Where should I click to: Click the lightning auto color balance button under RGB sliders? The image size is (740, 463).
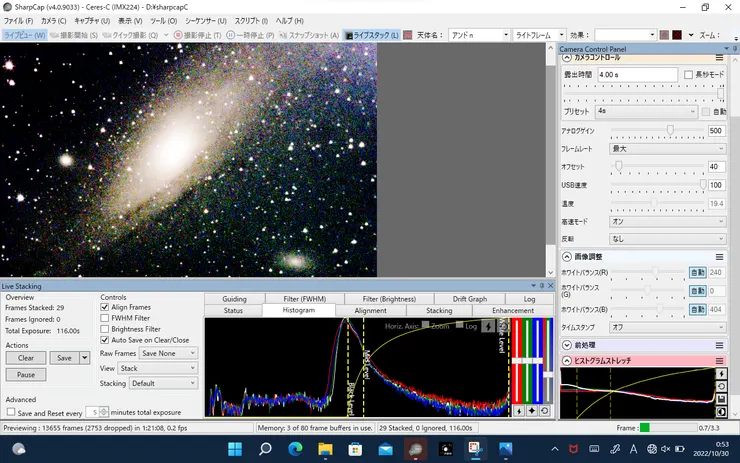[519, 411]
